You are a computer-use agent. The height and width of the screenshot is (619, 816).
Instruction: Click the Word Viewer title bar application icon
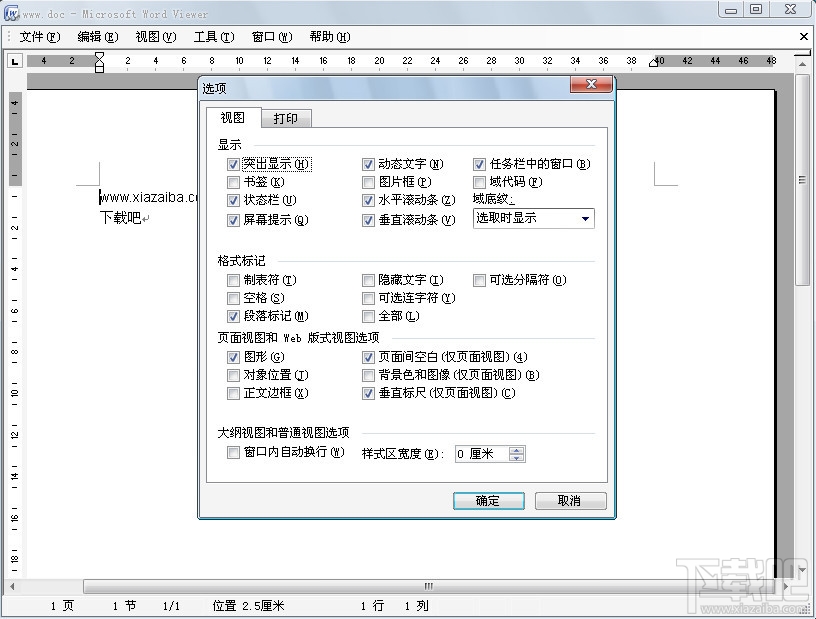click(x=11, y=11)
